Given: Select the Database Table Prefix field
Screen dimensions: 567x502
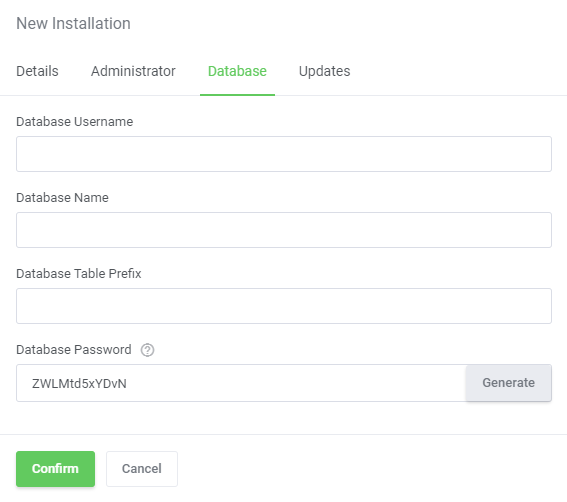Looking at the screenshot, I should (x=284, y=306).
